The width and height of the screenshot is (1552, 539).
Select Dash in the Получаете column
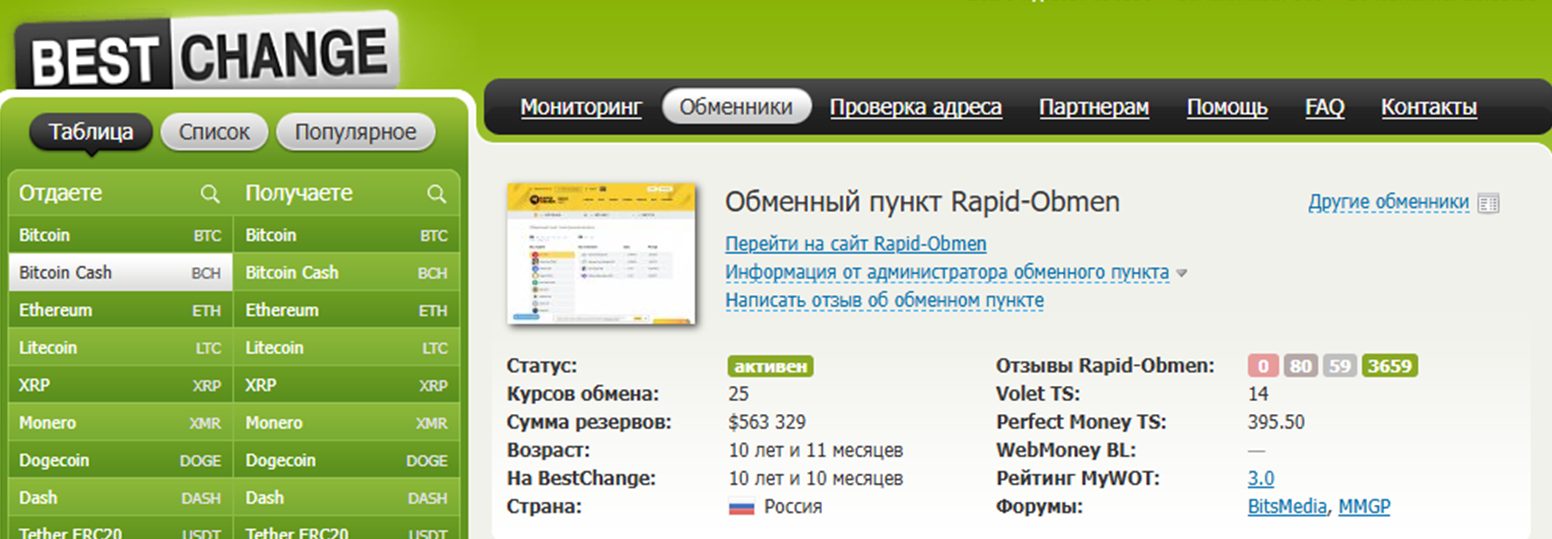(346, 497)
